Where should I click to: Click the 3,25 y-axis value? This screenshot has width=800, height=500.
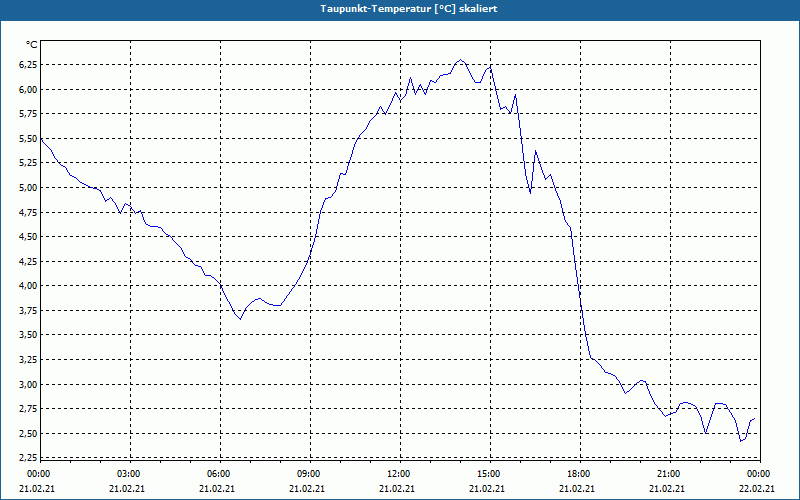[28, 360]
